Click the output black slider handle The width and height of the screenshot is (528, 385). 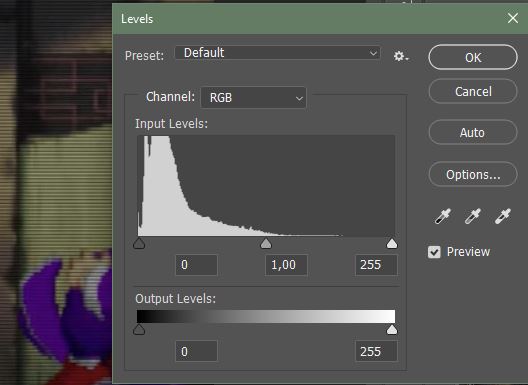(x=139, y=329)
